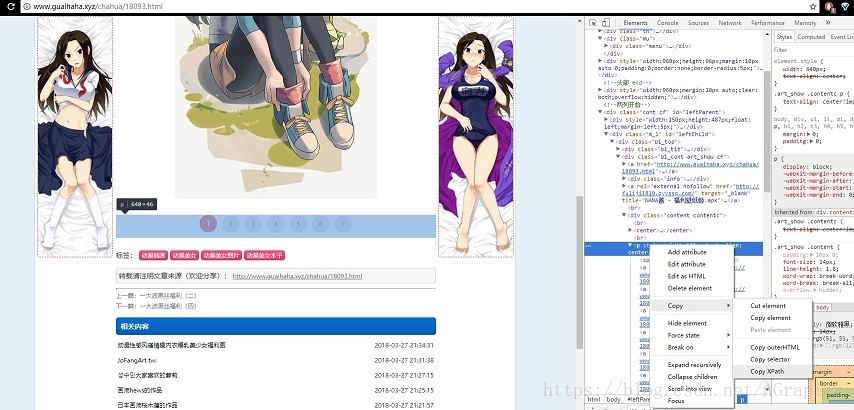
Task: Activate the DevTools inspect element picker
Action: point(593,23)
